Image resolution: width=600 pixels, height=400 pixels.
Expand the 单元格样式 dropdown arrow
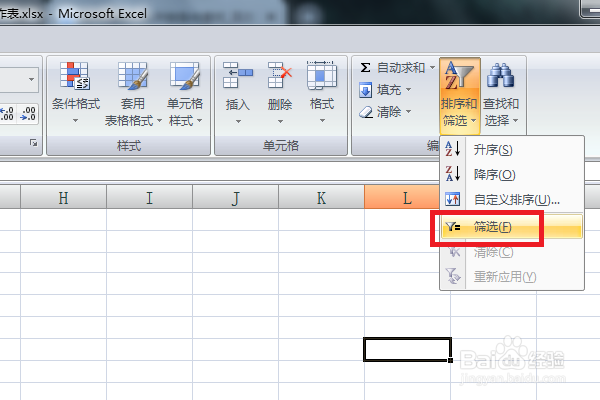pos(199,121)
